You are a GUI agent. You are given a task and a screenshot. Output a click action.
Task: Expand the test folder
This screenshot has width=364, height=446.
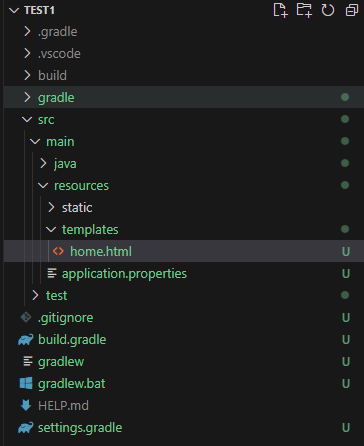35,295
